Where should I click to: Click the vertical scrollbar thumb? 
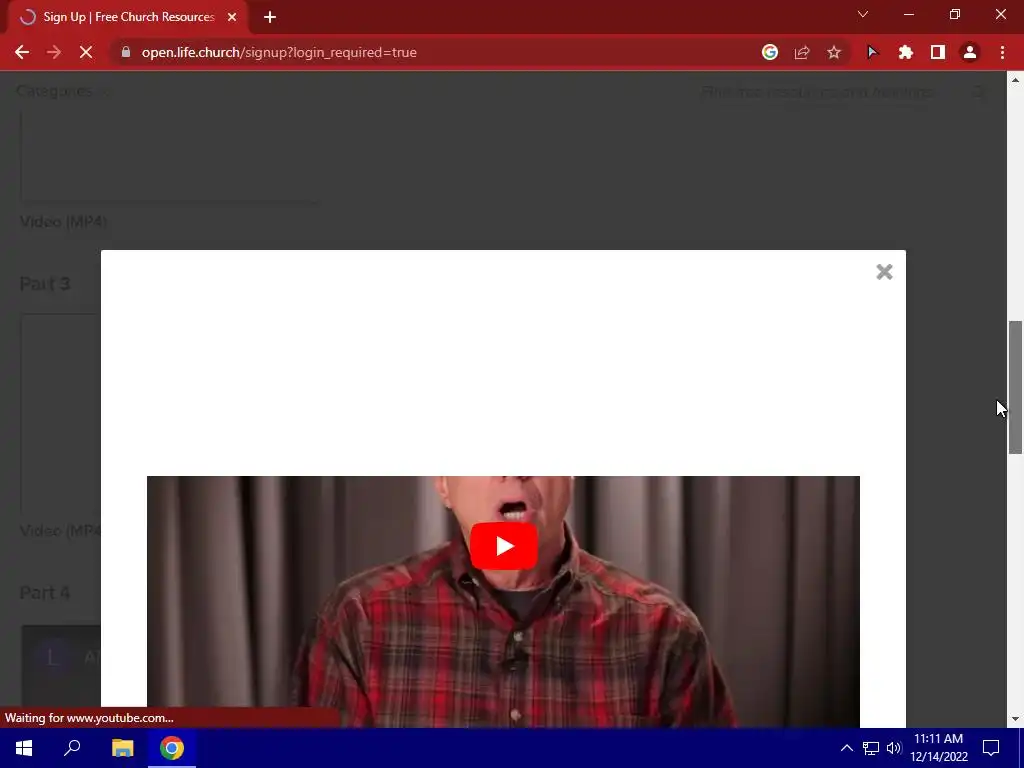1015,387
